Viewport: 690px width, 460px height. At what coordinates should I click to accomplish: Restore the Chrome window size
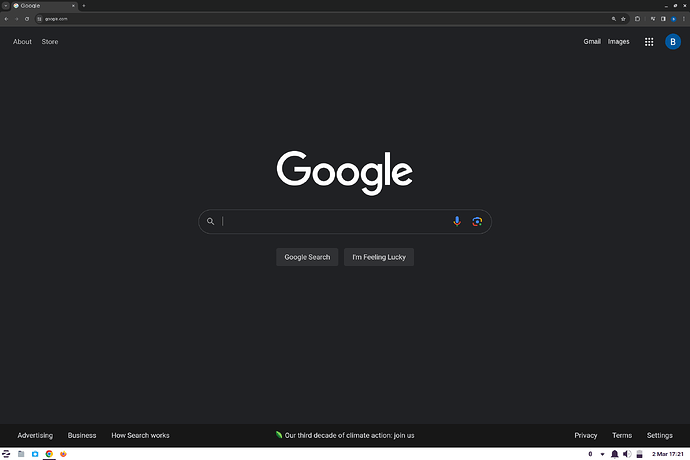[x=675, y=6]
